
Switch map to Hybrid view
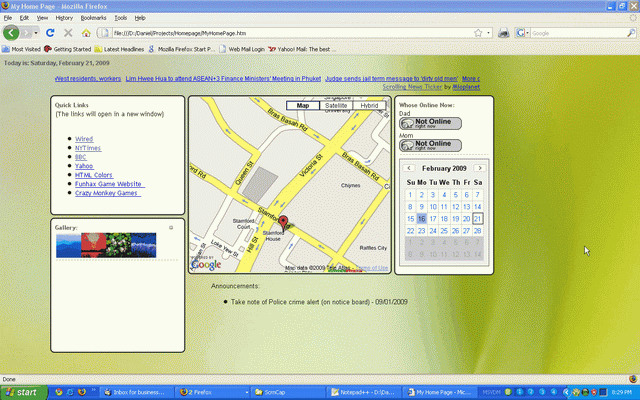[370, 105]
